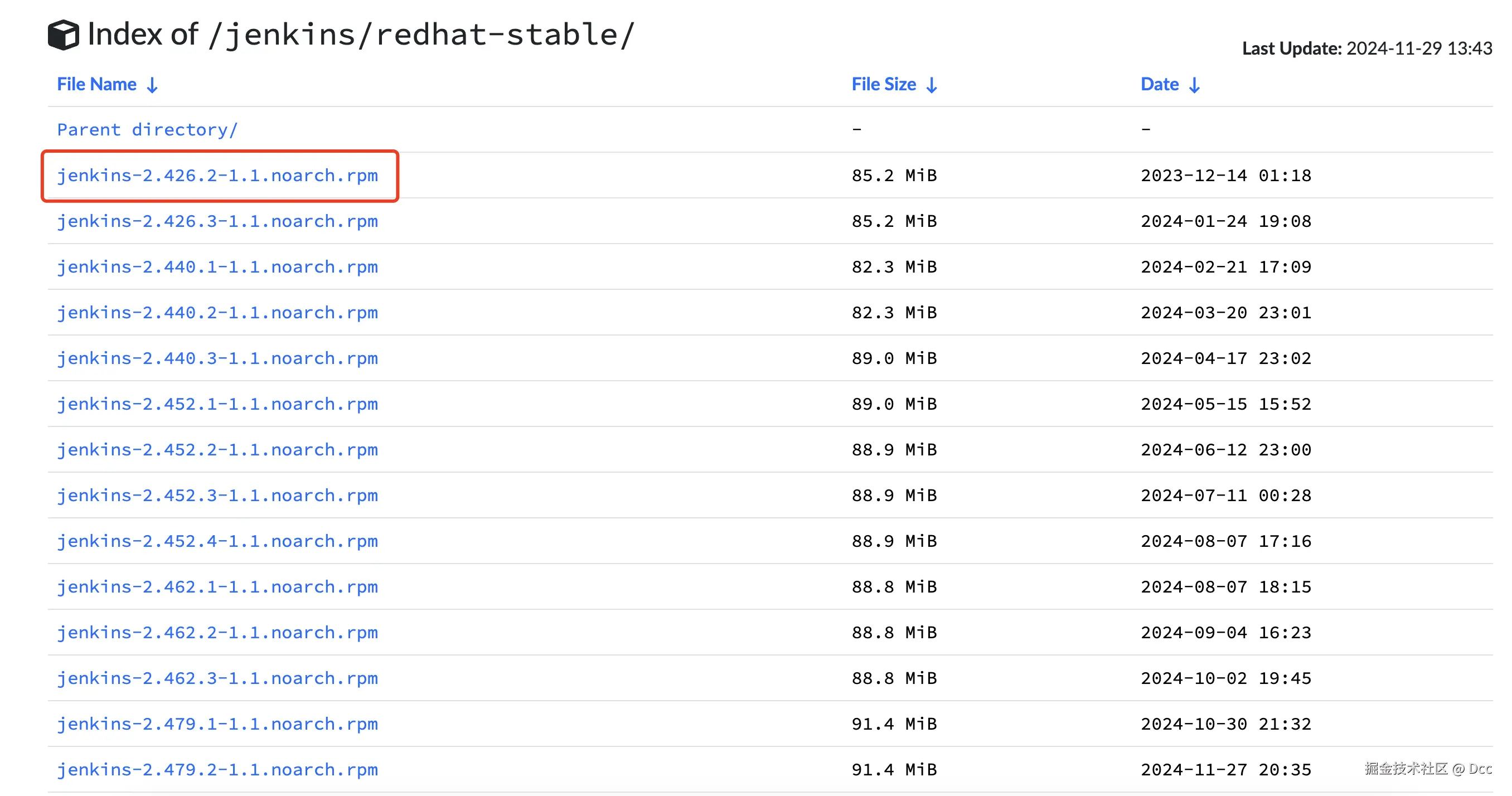This screenshot has height=796, width=1512.
Task: Sort listing by File Name header
Action: (97, 85)
